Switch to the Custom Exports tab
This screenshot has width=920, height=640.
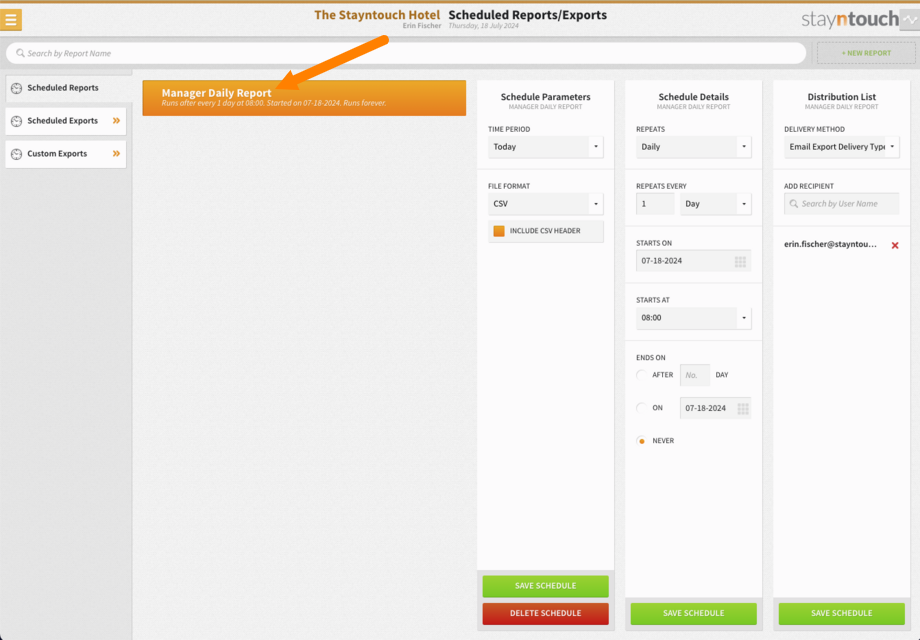(66, 154)
